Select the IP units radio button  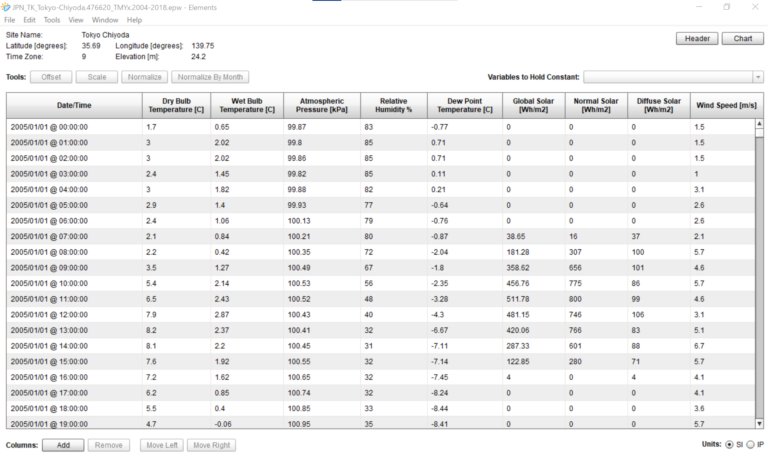point(750,444)
